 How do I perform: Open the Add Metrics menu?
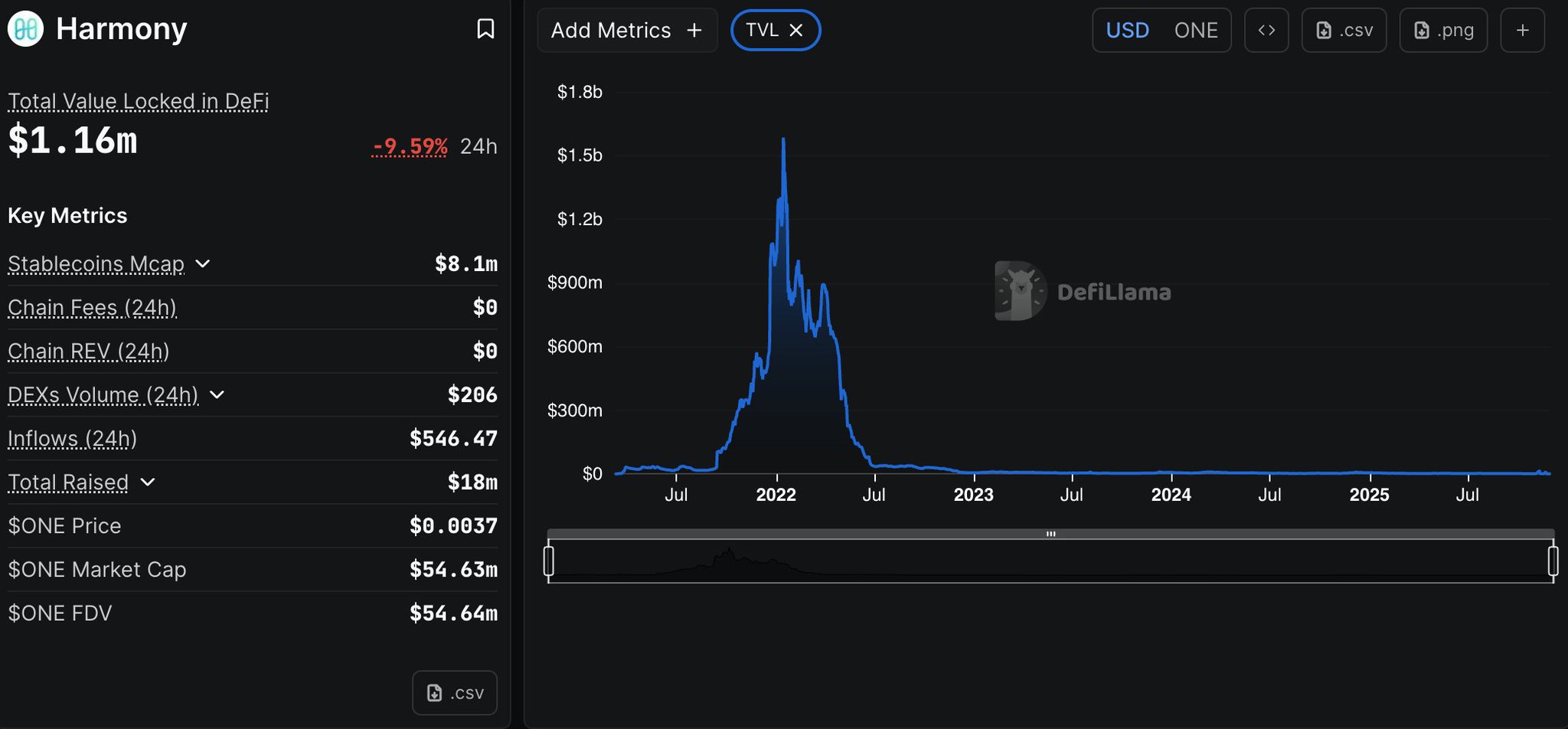click(626, 31)
